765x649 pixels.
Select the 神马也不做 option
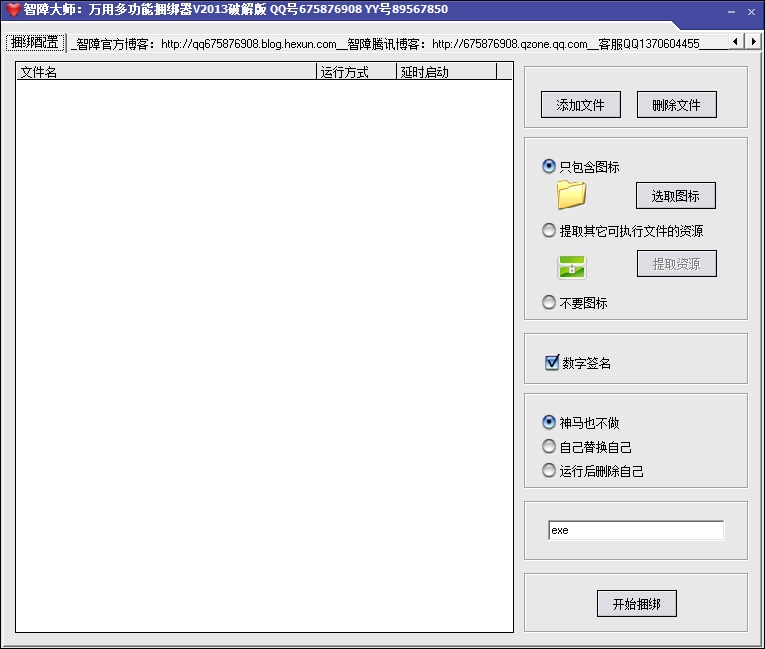click(549, 423)
